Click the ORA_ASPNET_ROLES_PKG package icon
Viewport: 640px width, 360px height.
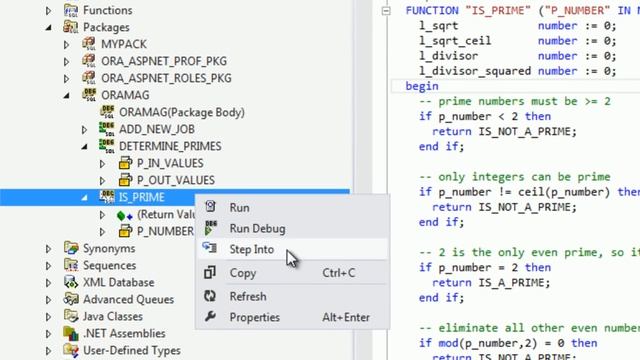pyautogui.click(x=89, y=78)
